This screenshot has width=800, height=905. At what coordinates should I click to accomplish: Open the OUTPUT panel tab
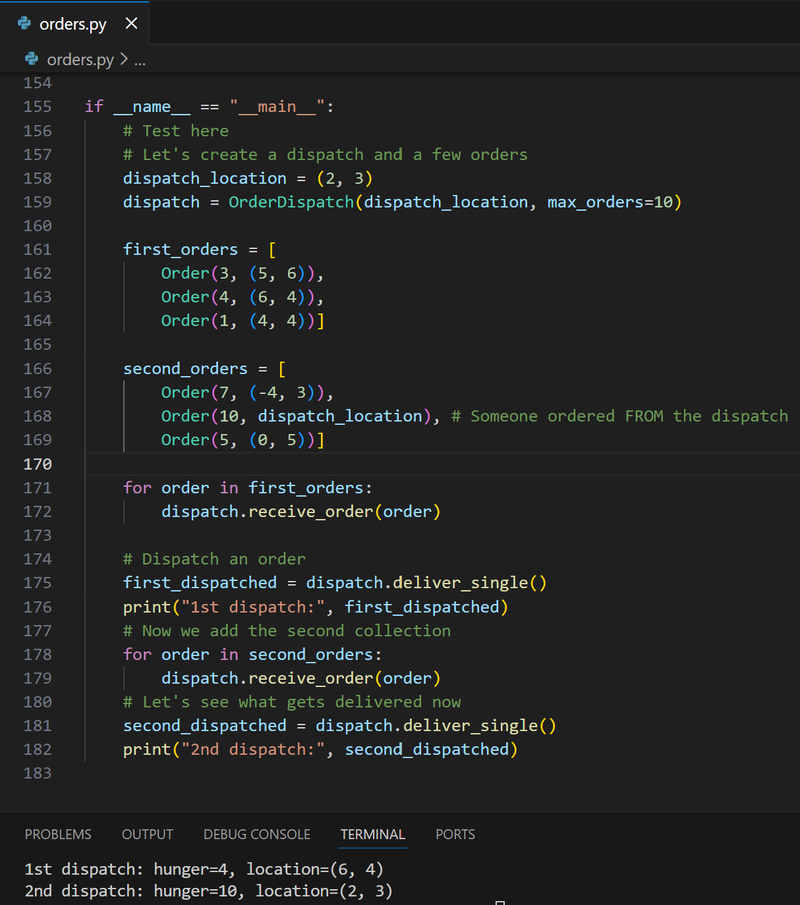point(147,834)
